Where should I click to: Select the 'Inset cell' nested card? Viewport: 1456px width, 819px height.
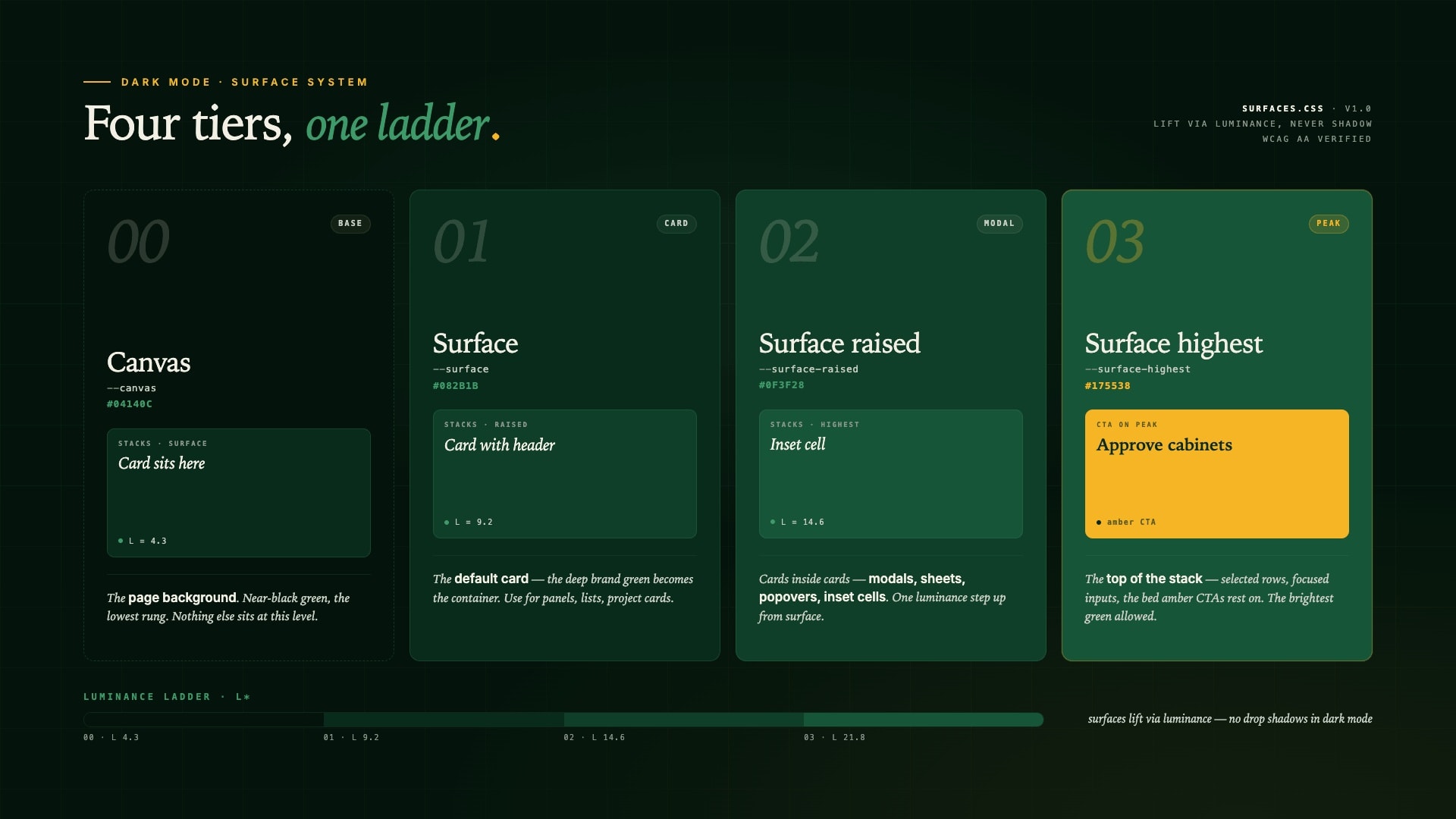891,474
